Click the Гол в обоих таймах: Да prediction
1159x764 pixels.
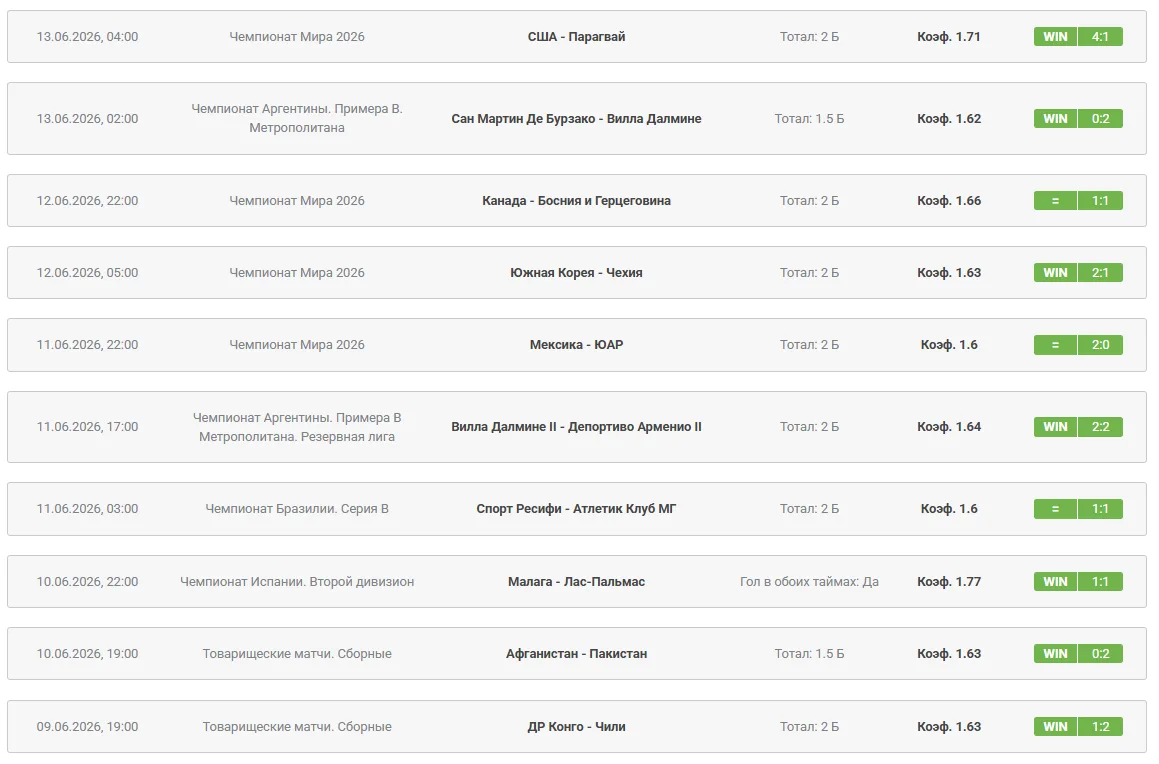click(x=809, y=582)
